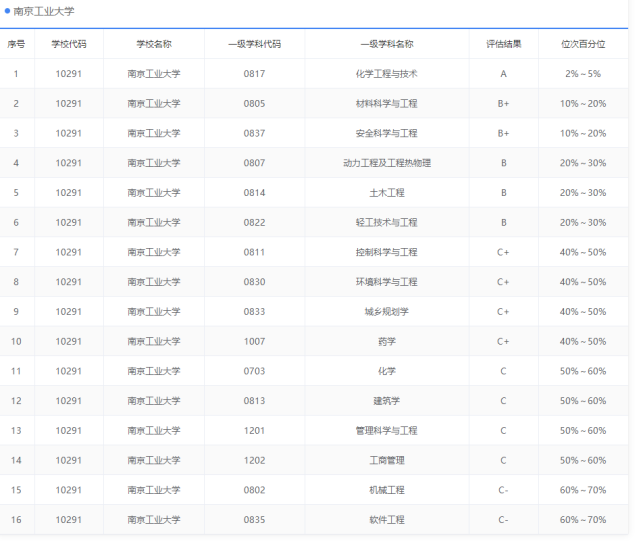Click the A rating for 化学工程与技术
Viewport: 641px width, 546px height.
(x=504, y=74)
